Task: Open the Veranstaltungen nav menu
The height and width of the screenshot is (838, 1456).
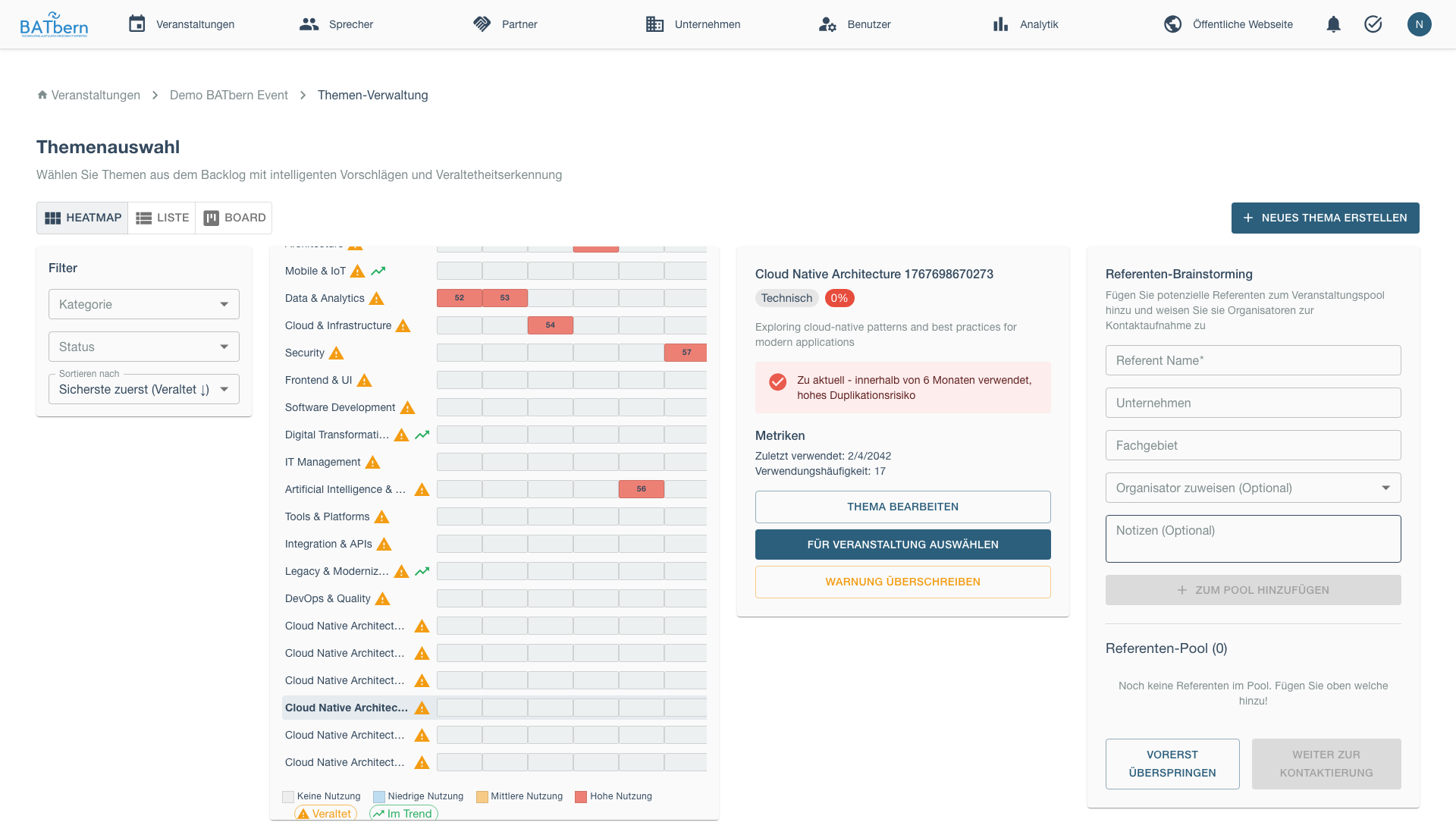Action: (x=181, y=24)
